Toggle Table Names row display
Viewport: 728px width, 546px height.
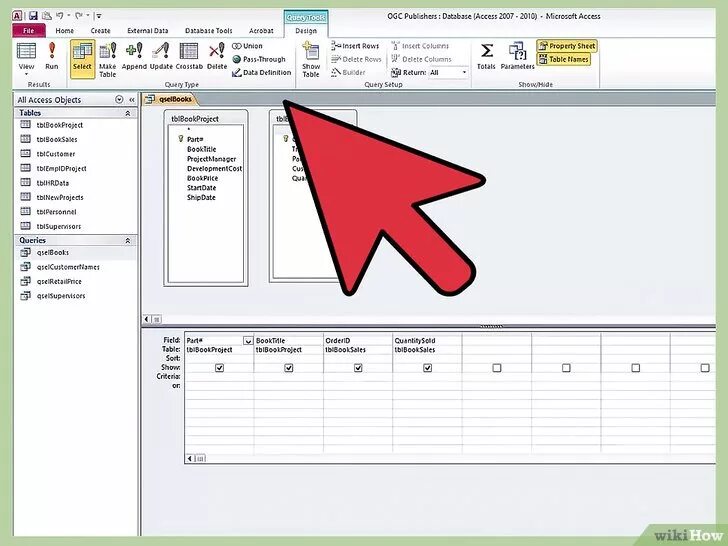[564, 59]
